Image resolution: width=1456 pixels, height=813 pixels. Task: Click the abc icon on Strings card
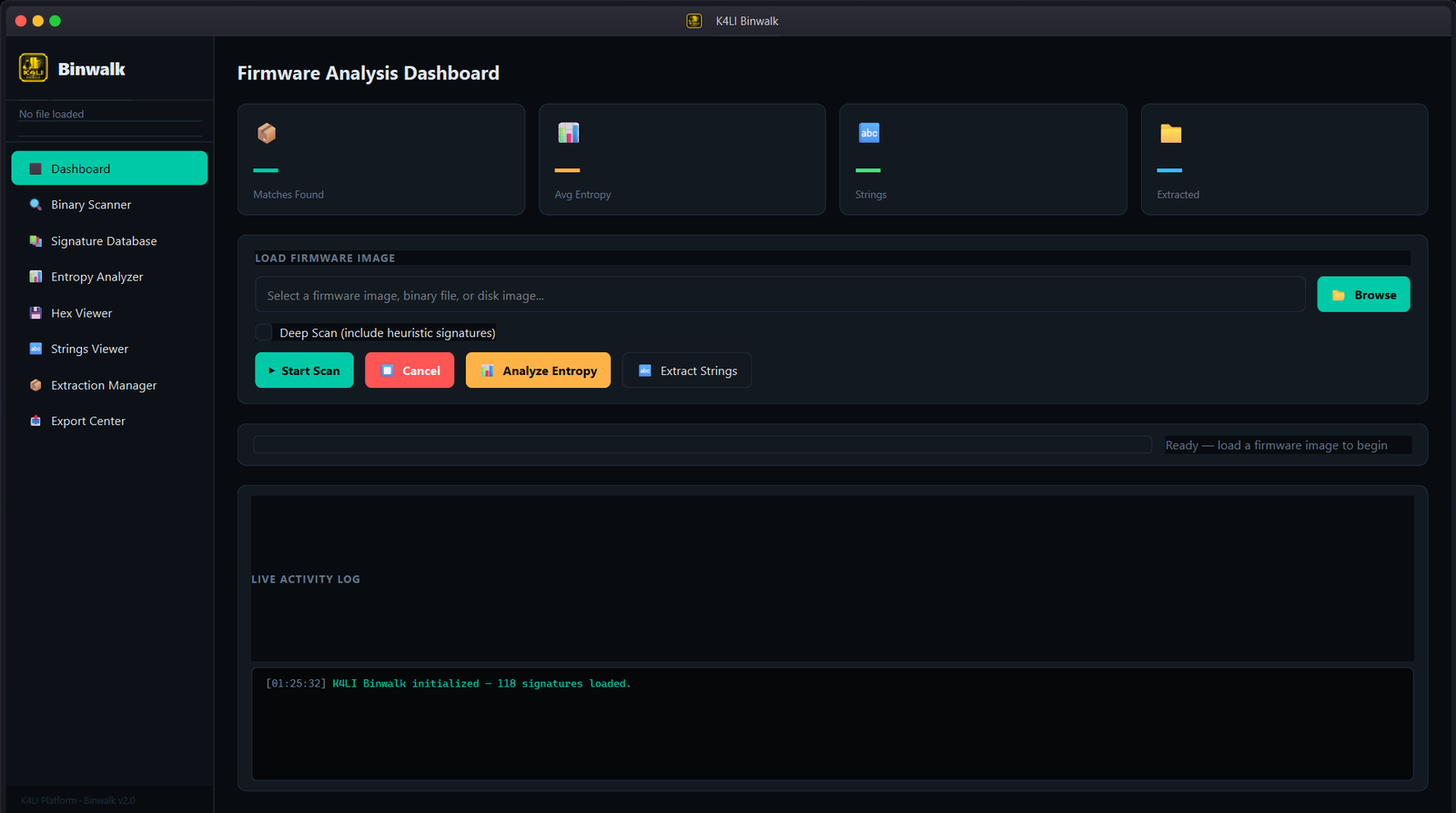coord(869,133)
